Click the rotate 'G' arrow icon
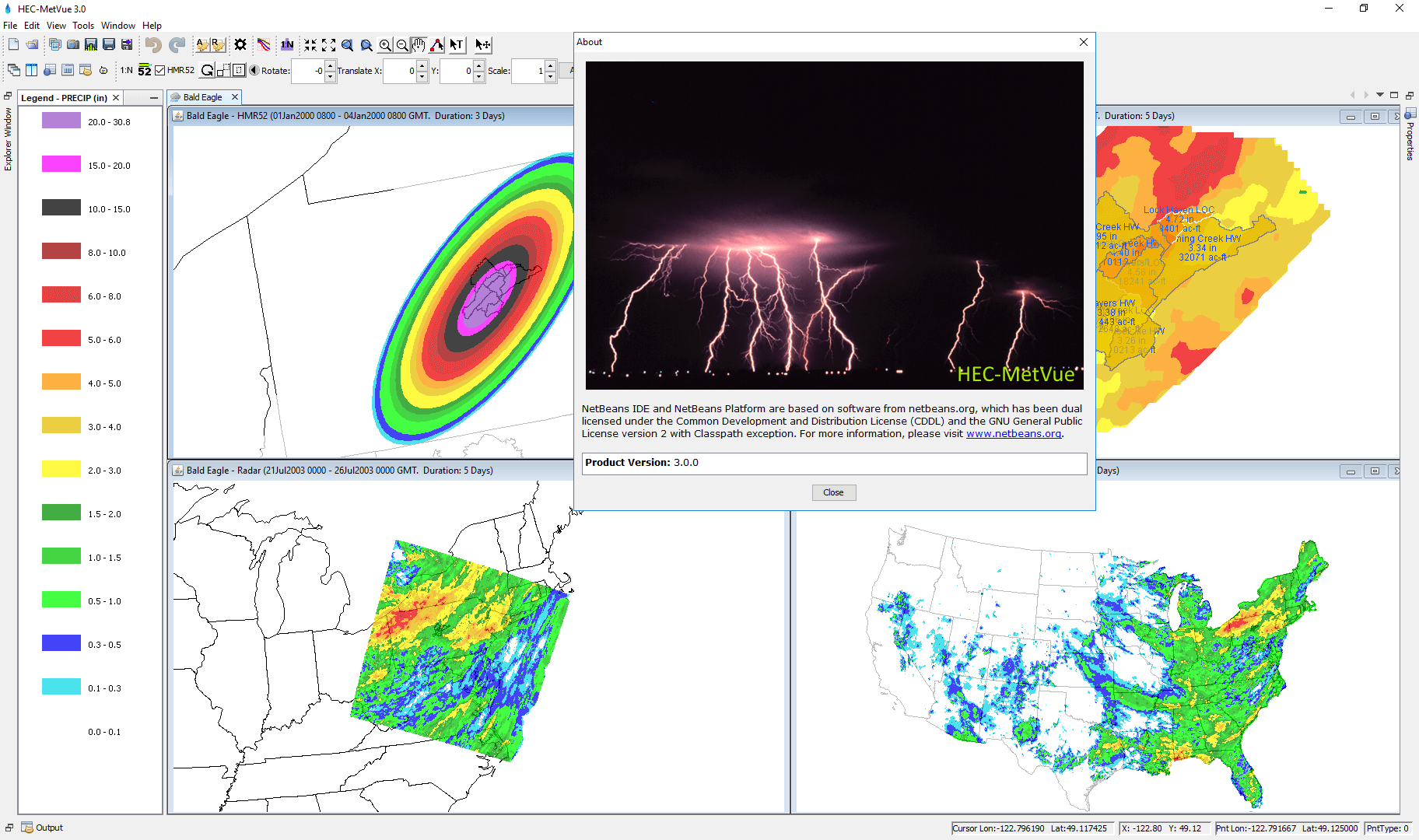1419x840 pixels. pos(208,70)
